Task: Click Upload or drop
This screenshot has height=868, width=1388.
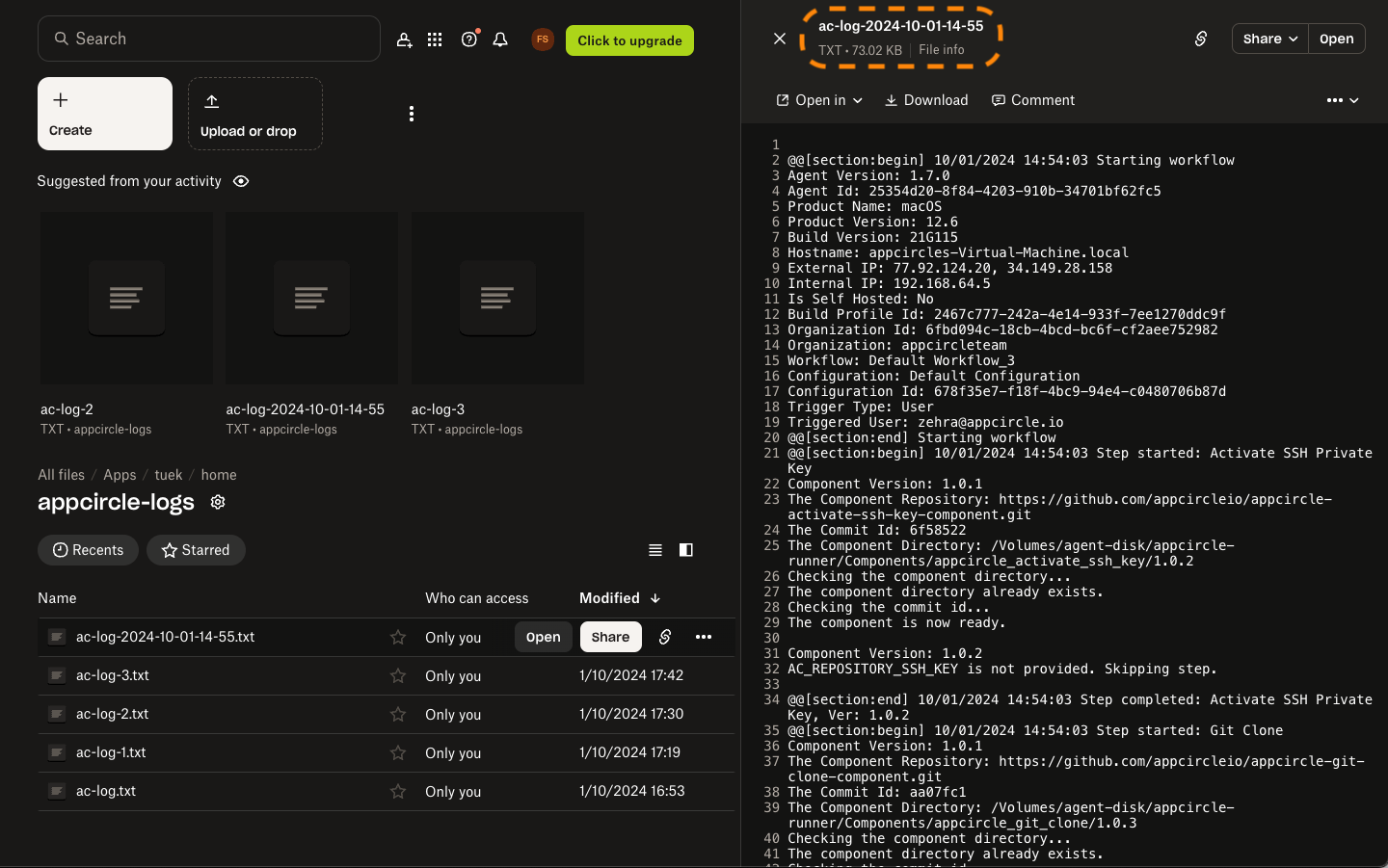Action: pyautogui.click(x=255, y=114)
